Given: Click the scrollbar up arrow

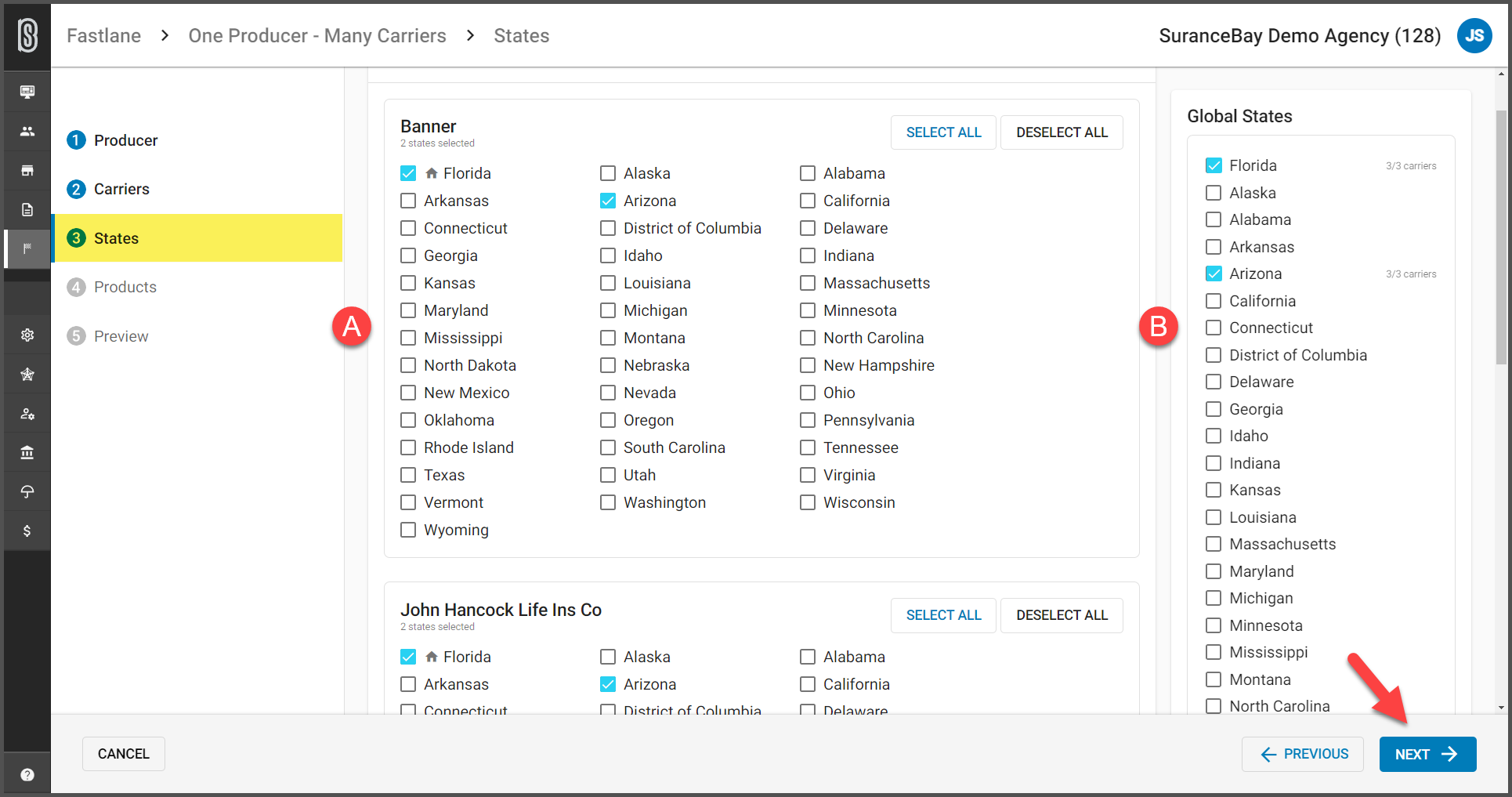Looking at the screenshot, I should coord(1501,74).
